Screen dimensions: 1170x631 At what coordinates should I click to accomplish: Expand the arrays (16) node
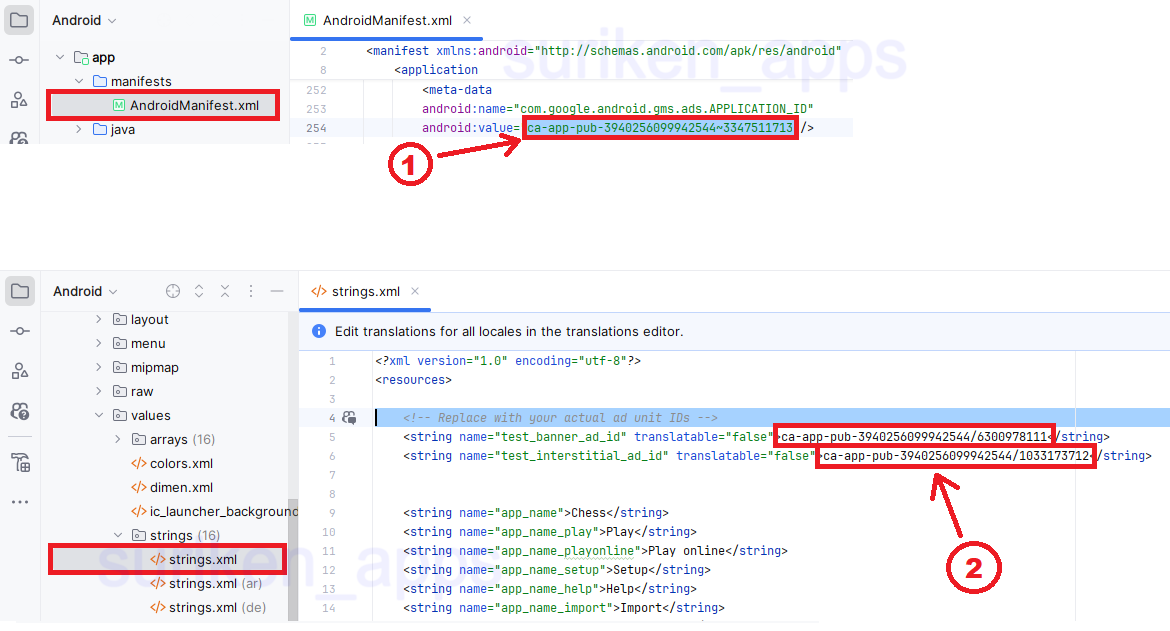(118, 439)
